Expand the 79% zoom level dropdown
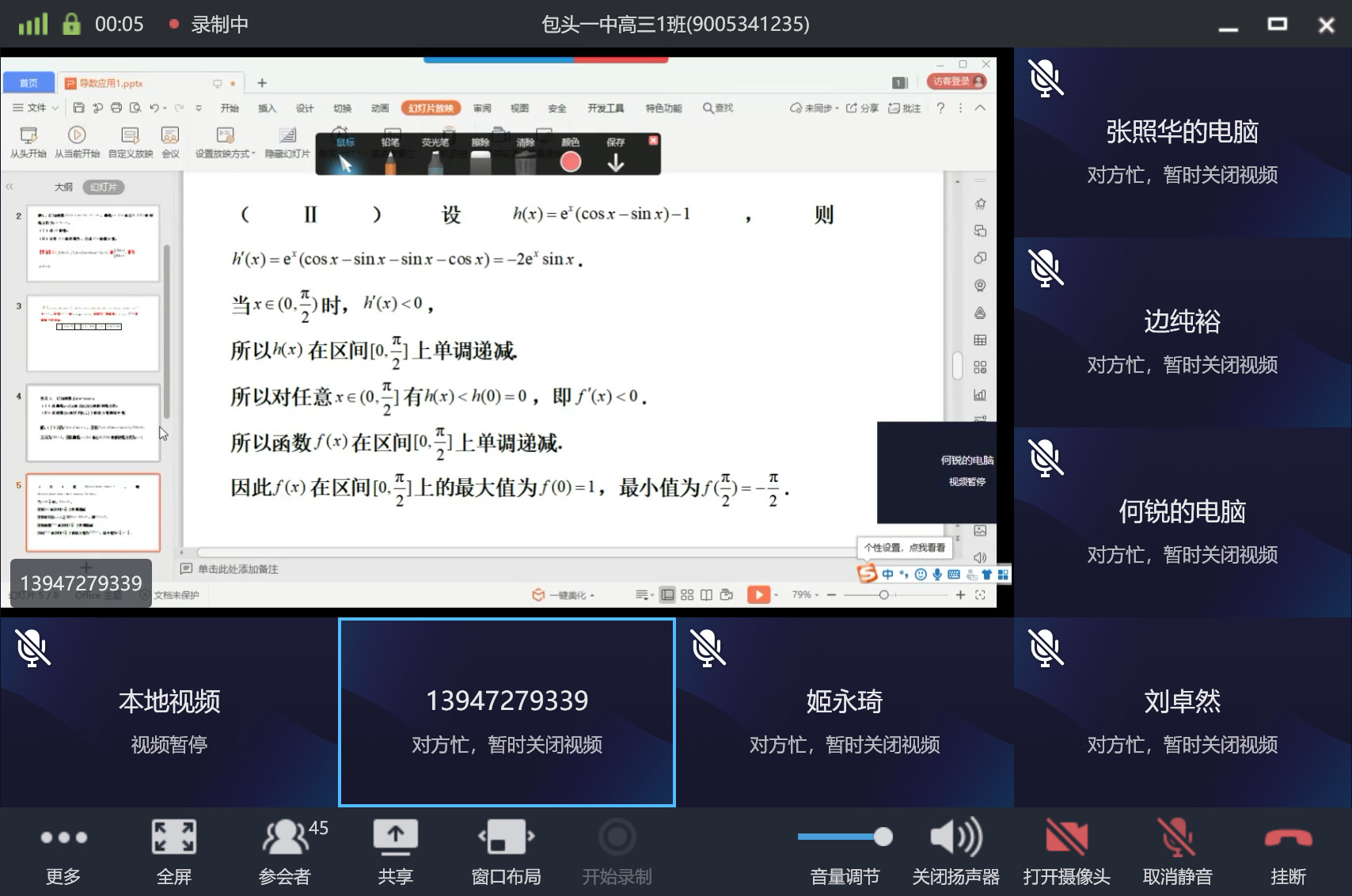This screenshot has width=1352, height=896. (806, 594)
